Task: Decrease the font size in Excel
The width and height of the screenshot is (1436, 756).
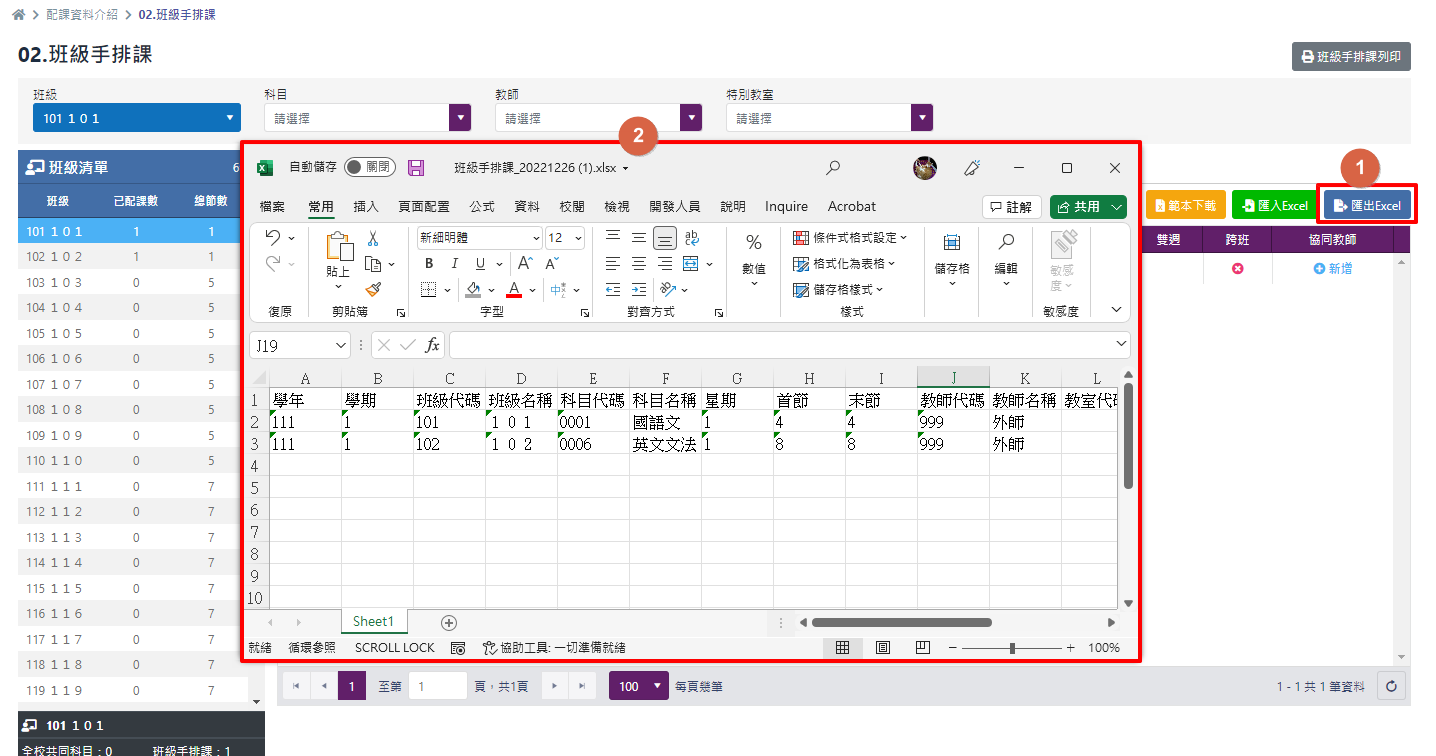Action: pyautogui.click(x=551, y=264)
